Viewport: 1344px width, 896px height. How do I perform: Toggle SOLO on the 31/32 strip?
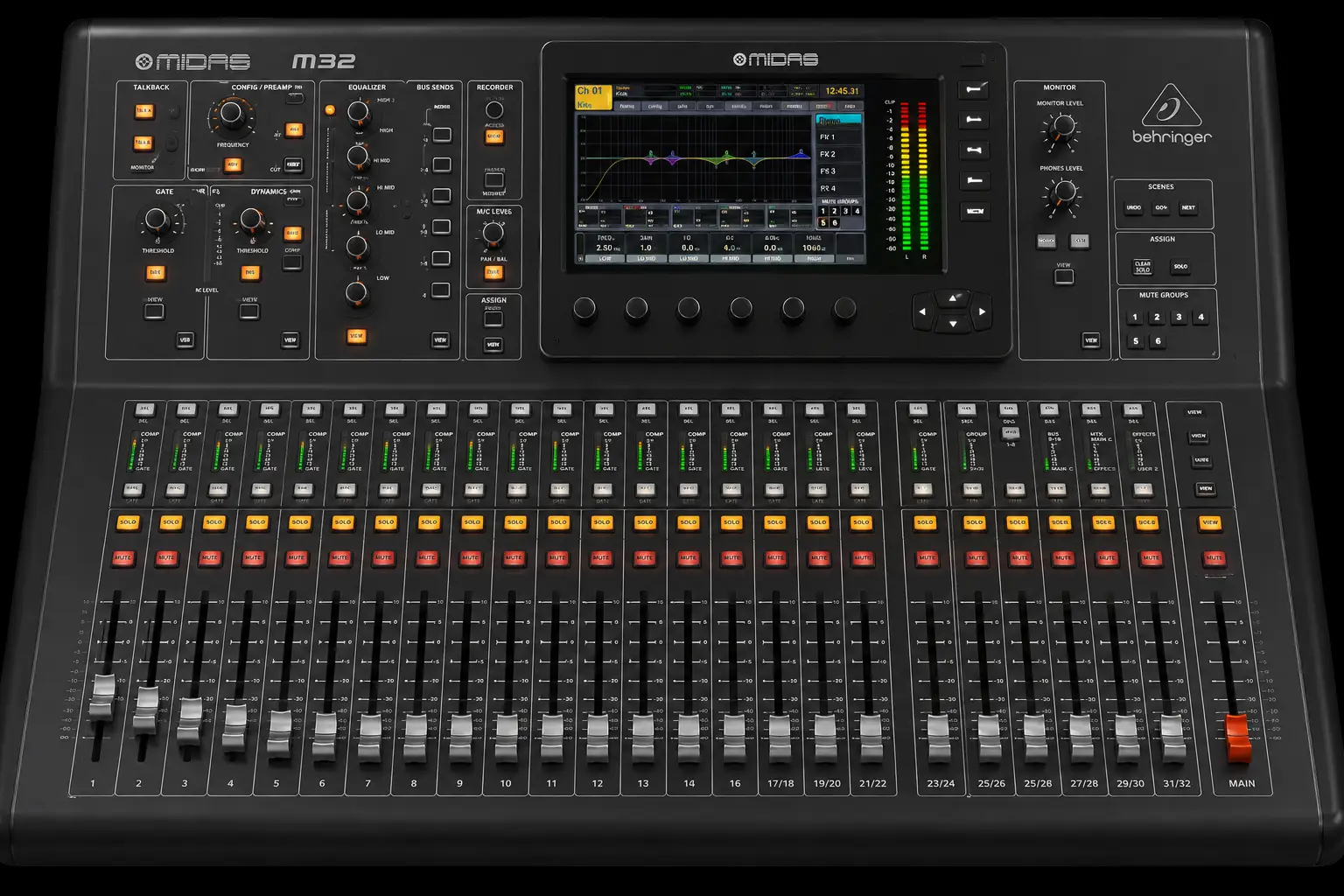click(1146, 522)
